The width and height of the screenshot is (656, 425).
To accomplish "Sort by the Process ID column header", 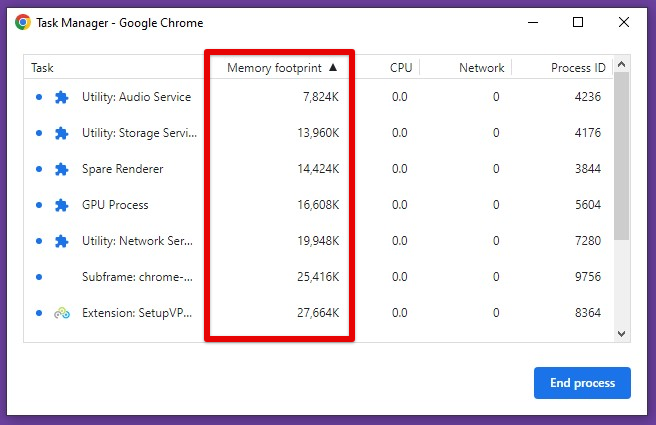I will pyautogui.click(x=578, y=68).
